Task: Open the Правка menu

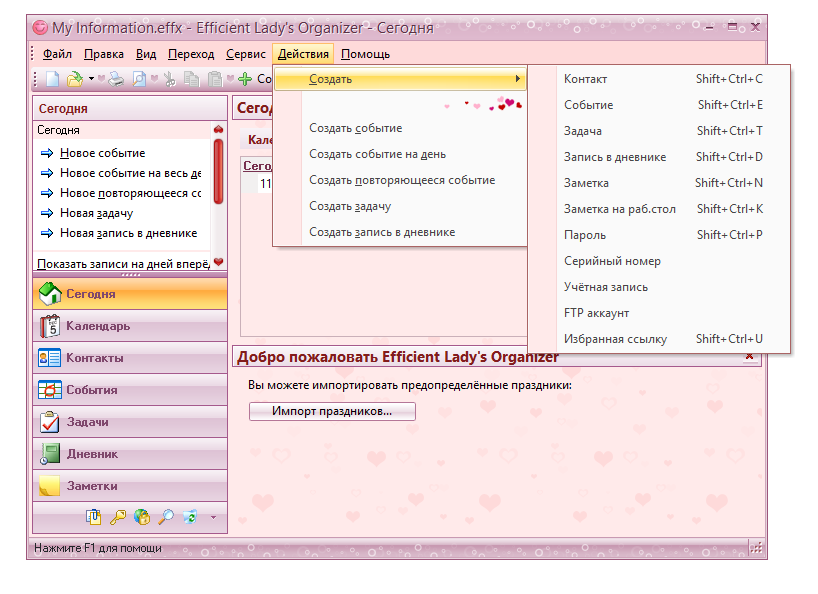Action: tap(104, 54)
